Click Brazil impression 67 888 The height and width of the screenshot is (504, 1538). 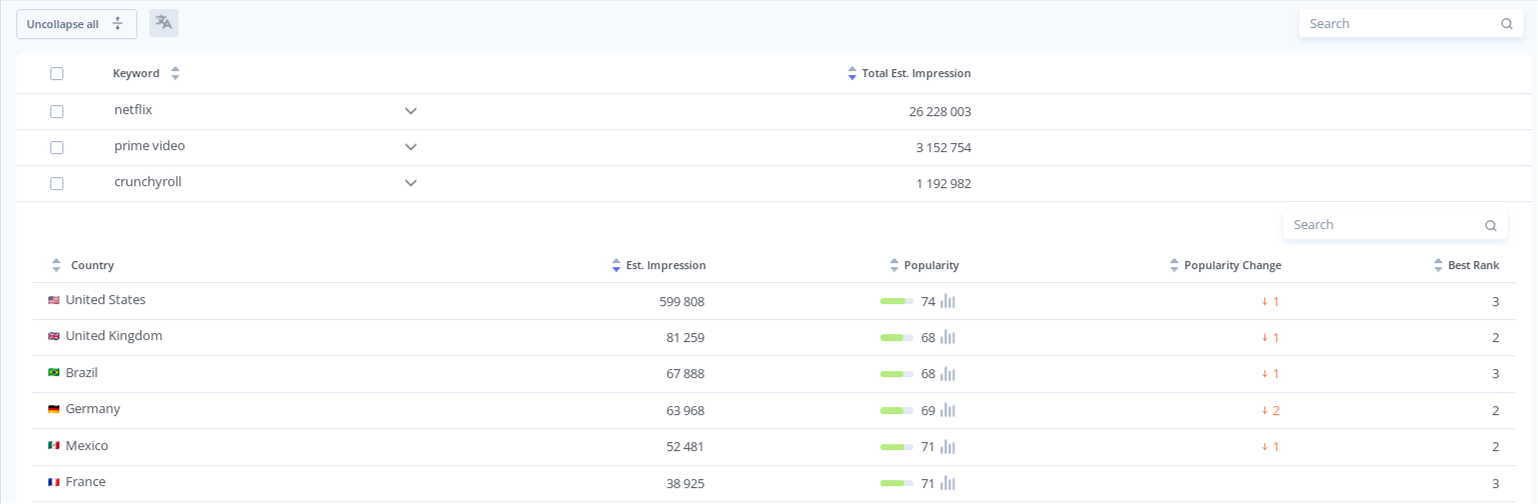pyautogui.click(x=685, y=374)
